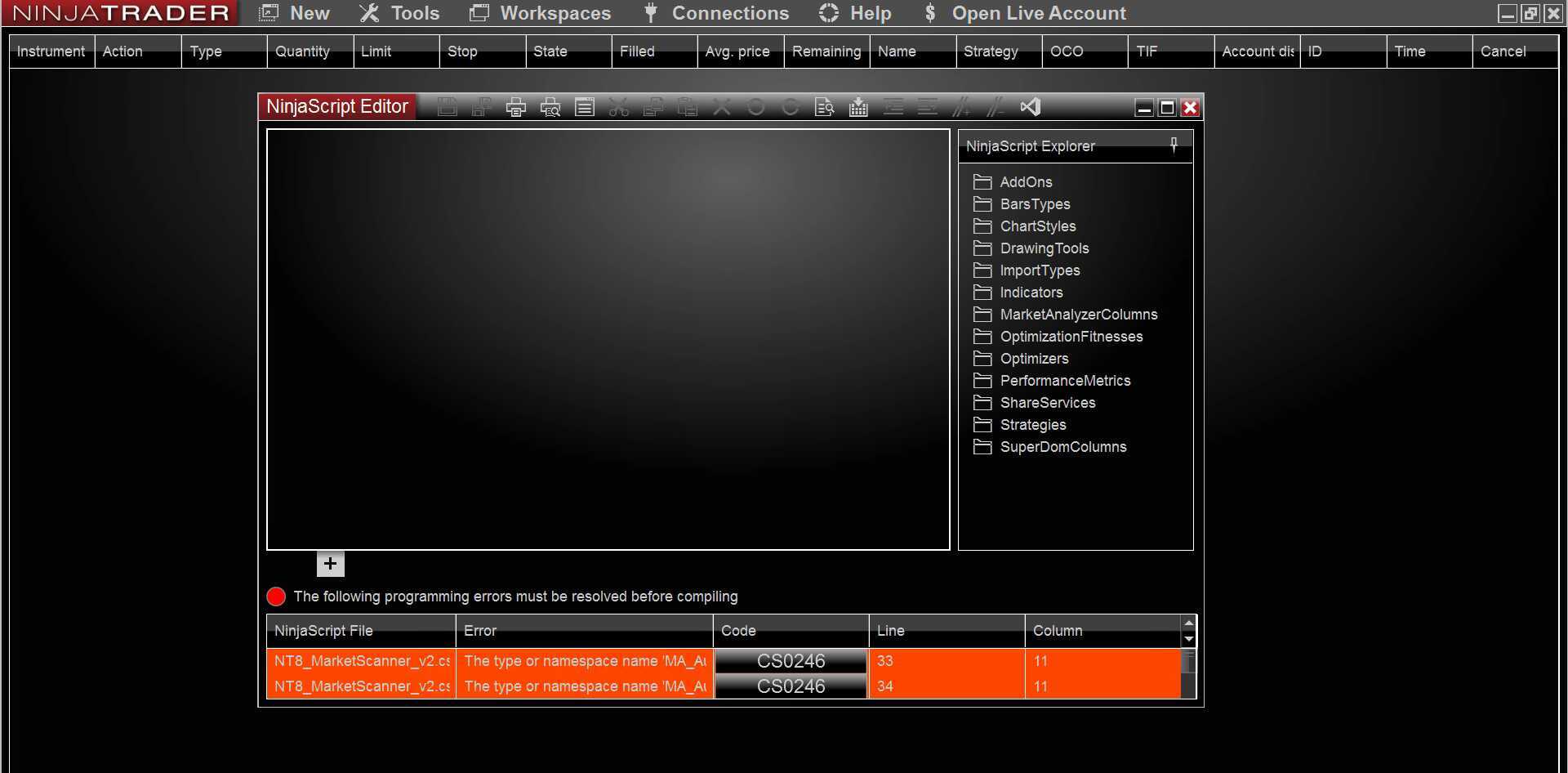
Task: Compile the NinjaScript code
Action: 857,106
